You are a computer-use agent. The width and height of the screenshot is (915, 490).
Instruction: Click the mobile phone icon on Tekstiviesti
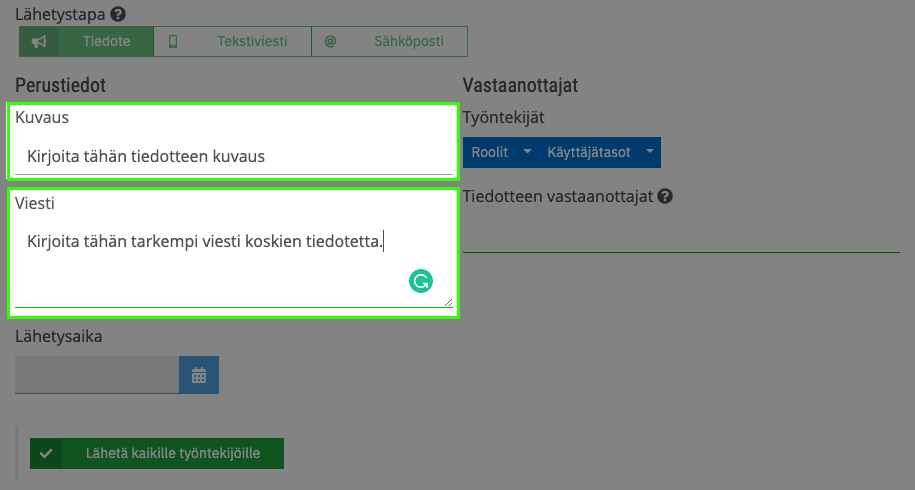[x=173, y=41]
